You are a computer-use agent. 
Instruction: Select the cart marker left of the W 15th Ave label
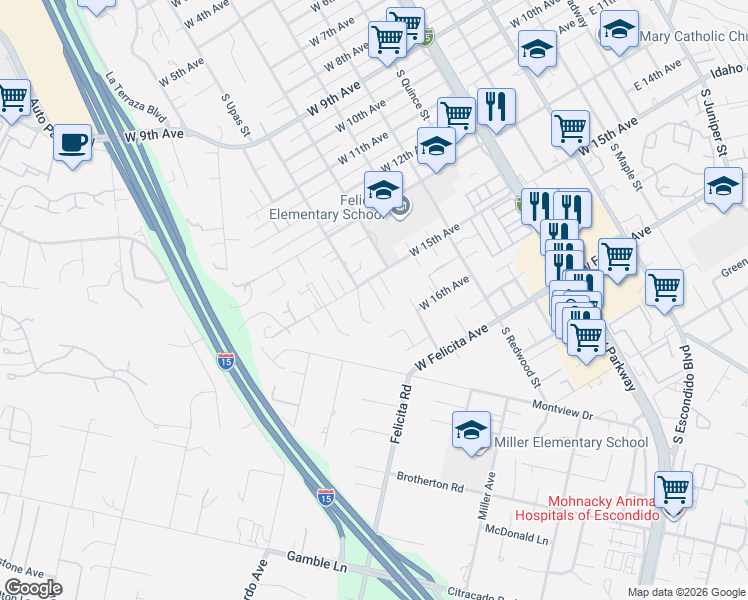(570, 130)
